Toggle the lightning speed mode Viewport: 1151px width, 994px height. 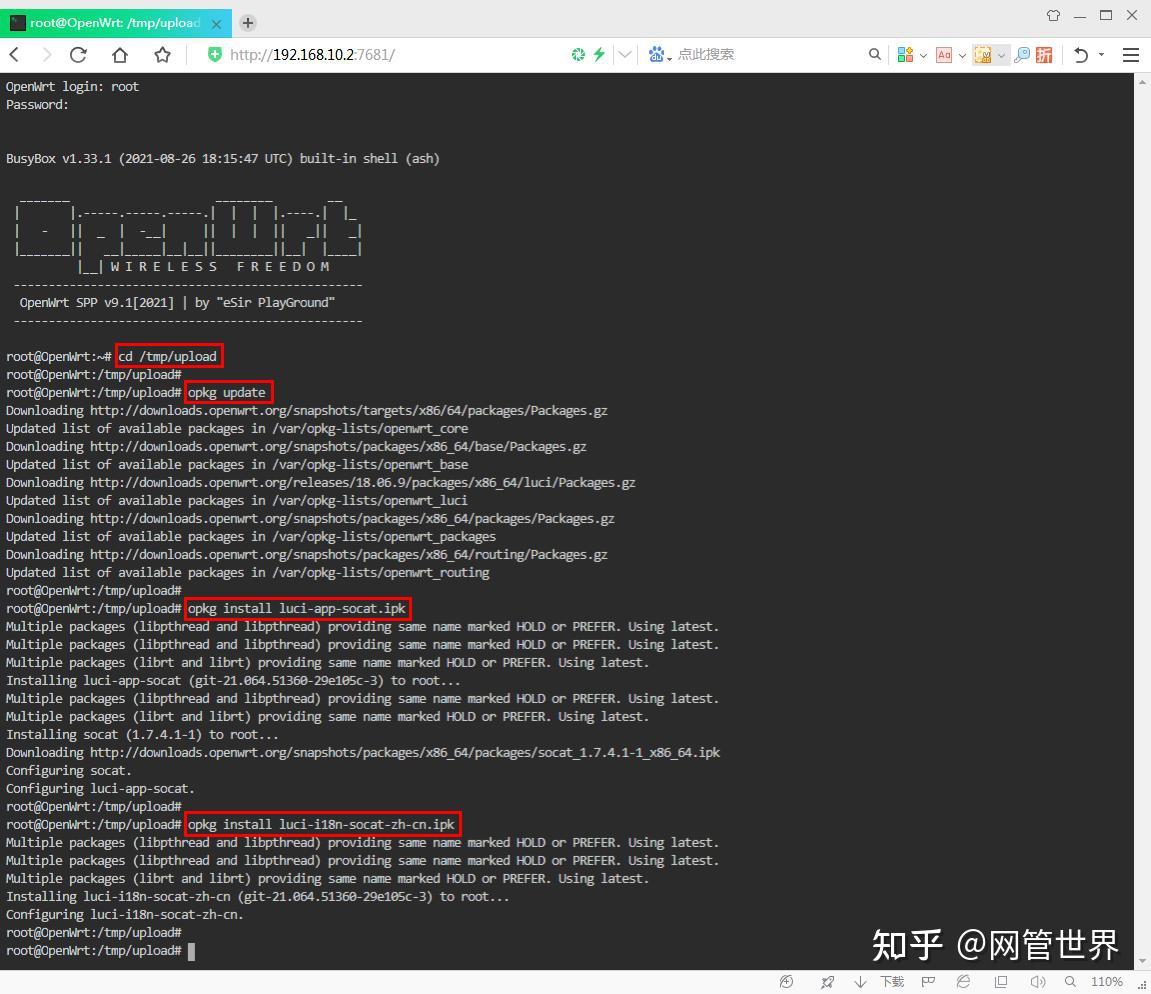599,55
